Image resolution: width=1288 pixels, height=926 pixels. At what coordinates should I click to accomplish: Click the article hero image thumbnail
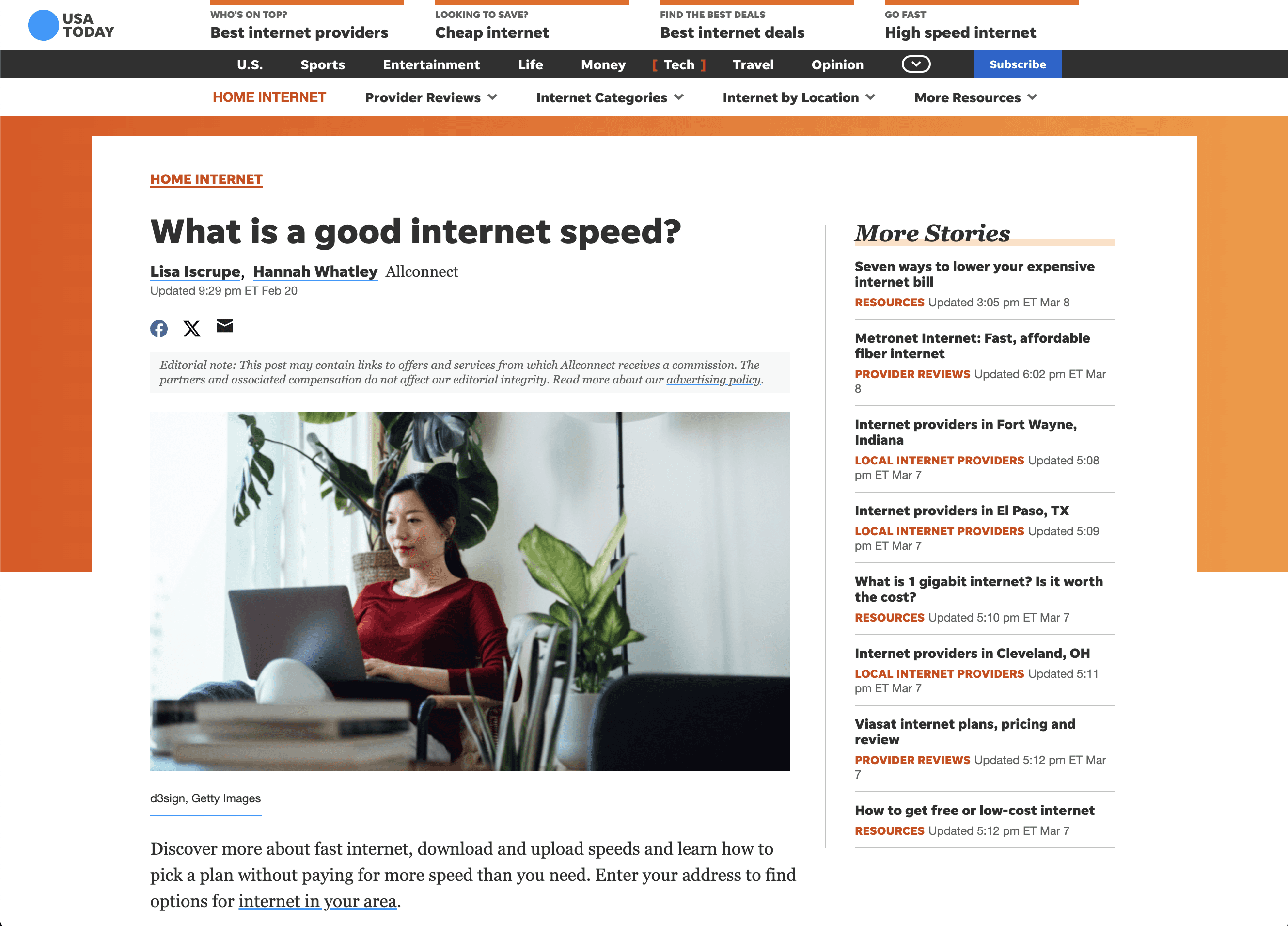point(470,591)
